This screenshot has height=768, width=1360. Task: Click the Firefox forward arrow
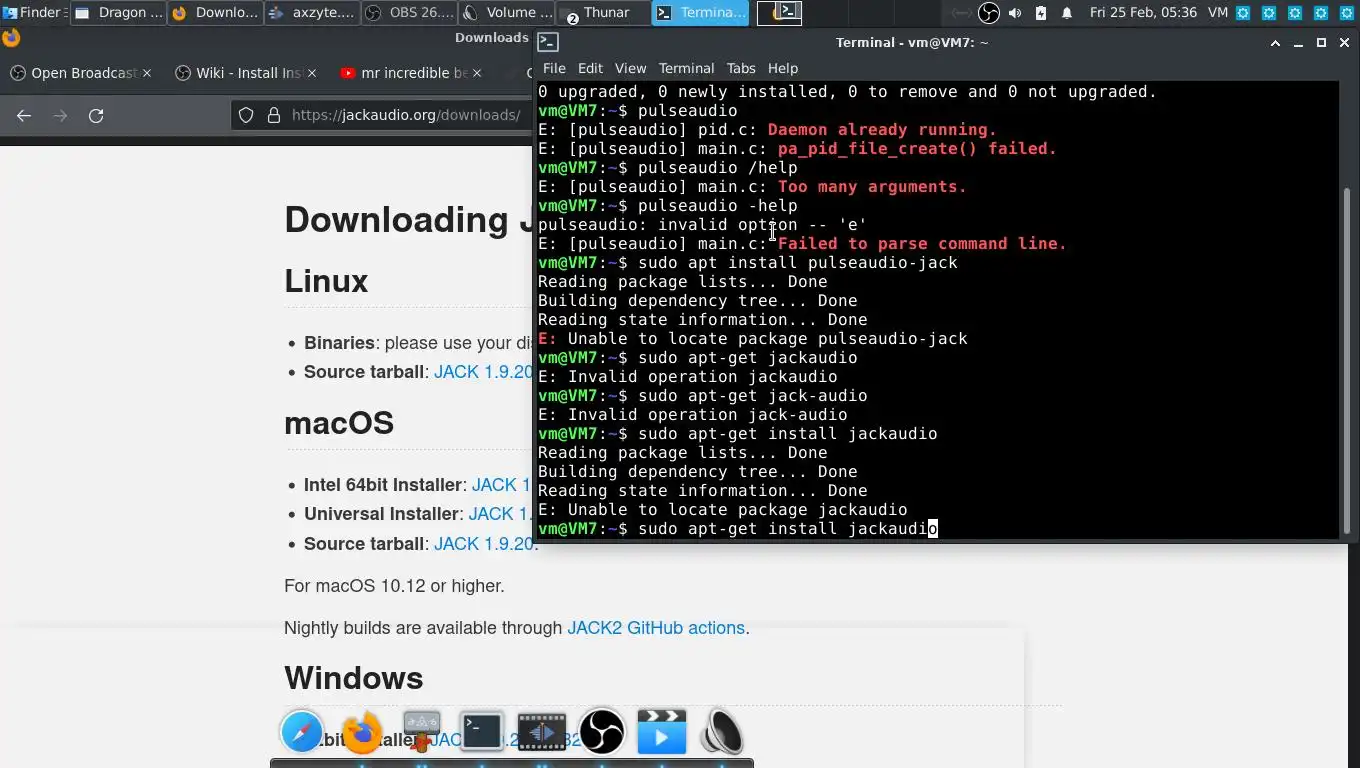60,116
